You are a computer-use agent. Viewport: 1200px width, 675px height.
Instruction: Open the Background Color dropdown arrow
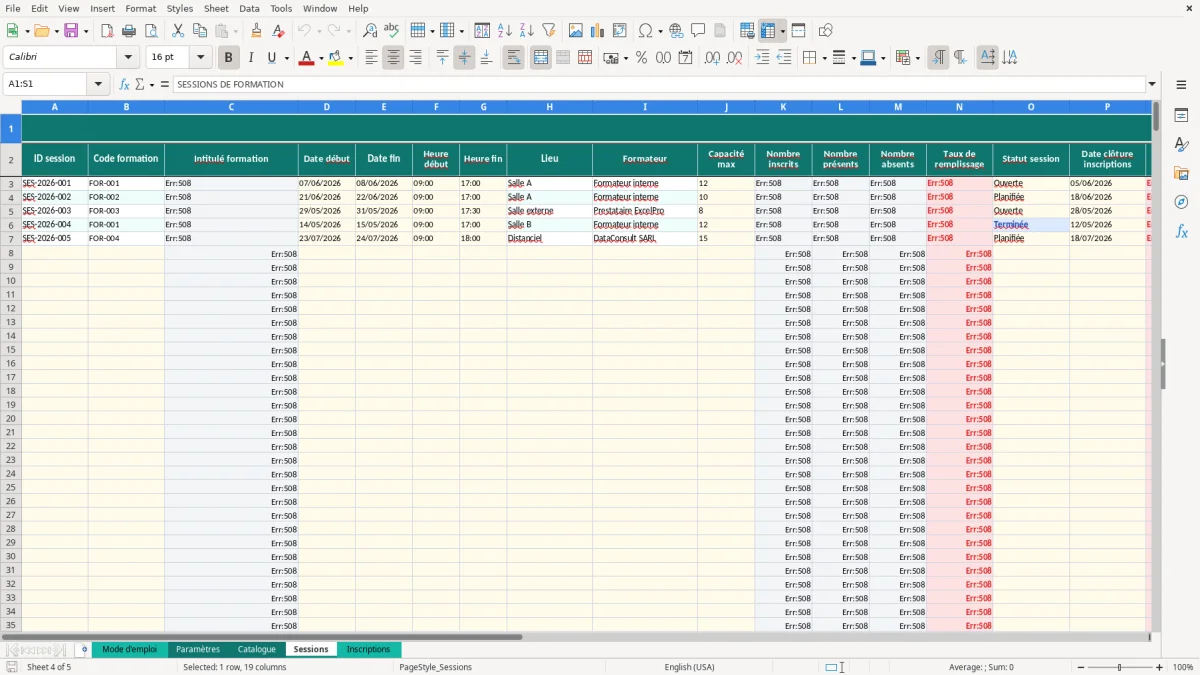click(x=350, y=58)
